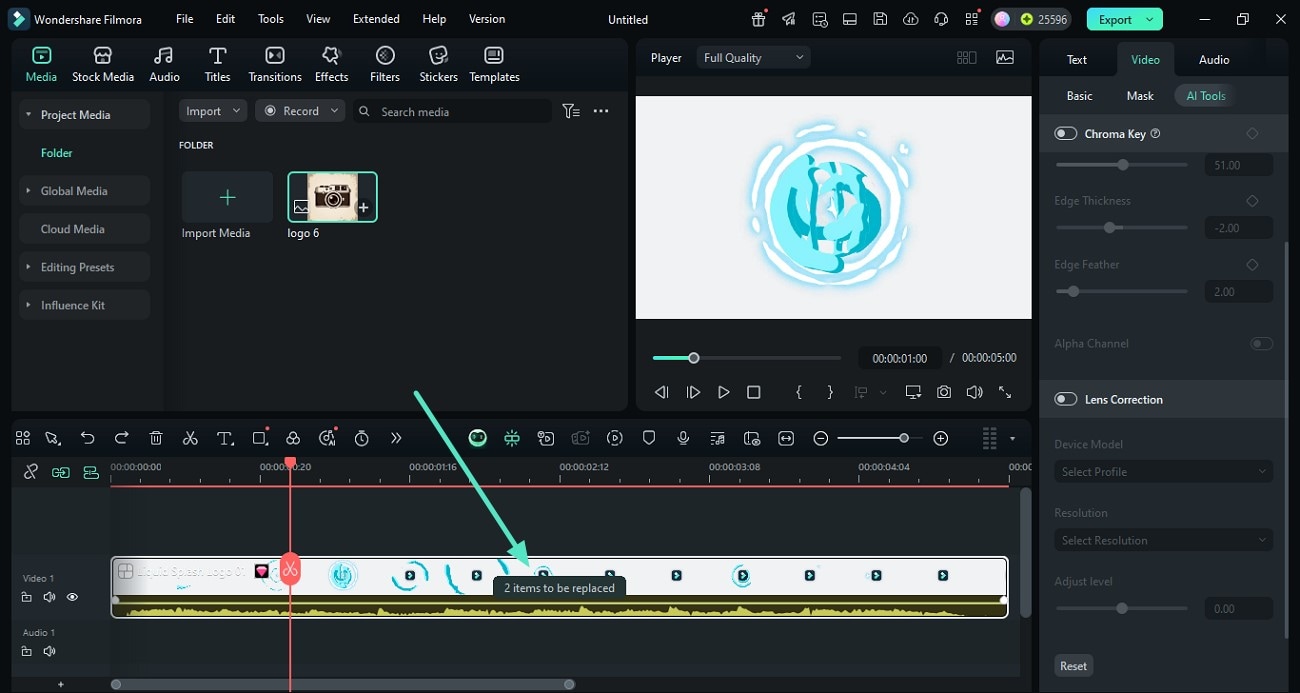Screen dimensions: 1300x693
Task: Stop the video playback
Action: (754, 393)
